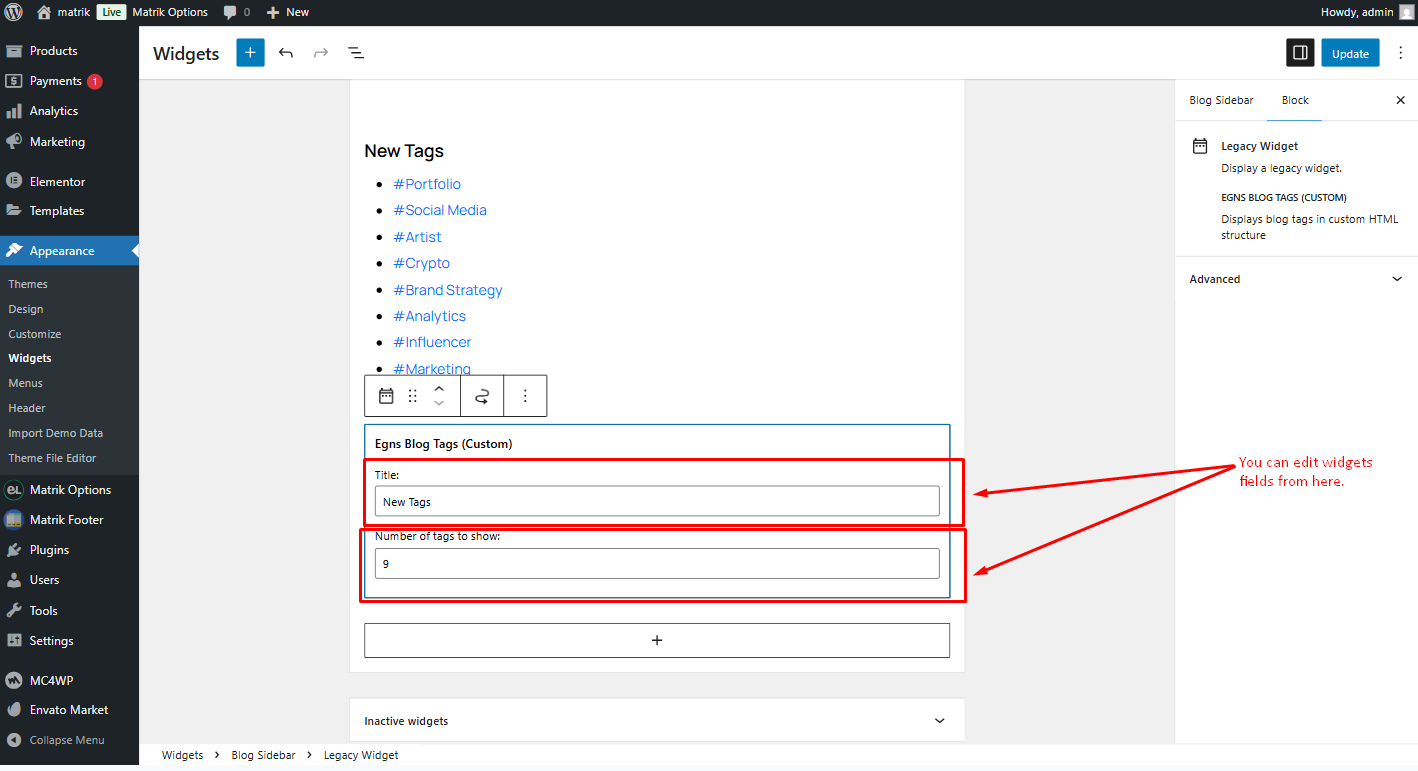Open the block options three-dot menu
The width and height of the screenshot is (1418, 771).
(x=525, y=396)
